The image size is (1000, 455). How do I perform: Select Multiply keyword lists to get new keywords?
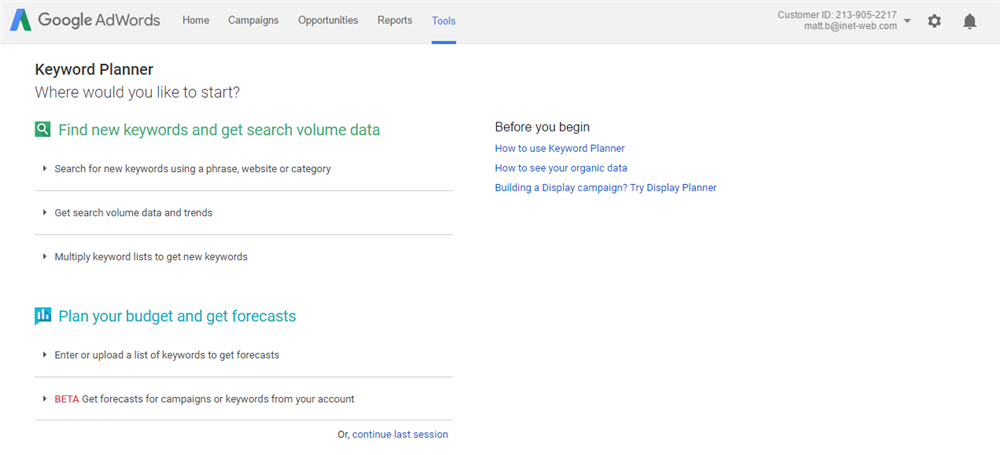[151, 257]
